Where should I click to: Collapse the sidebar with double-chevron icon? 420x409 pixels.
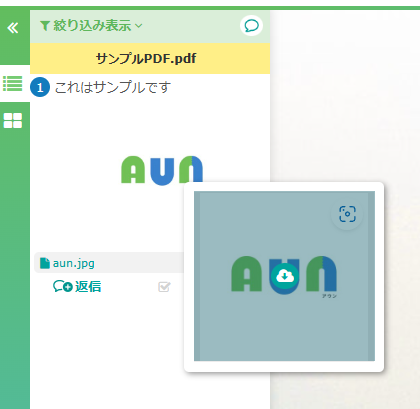tap(13, 28)
